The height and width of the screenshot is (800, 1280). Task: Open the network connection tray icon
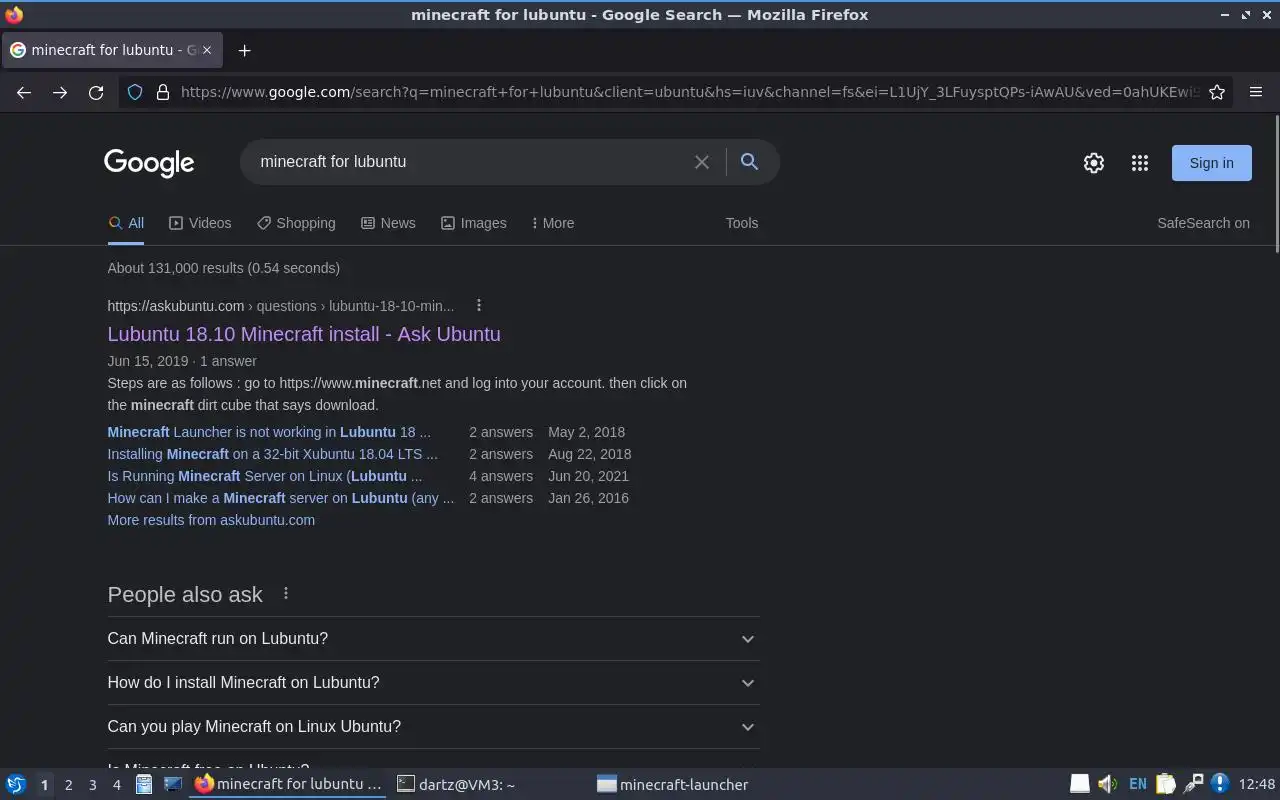coord(1193,784)
